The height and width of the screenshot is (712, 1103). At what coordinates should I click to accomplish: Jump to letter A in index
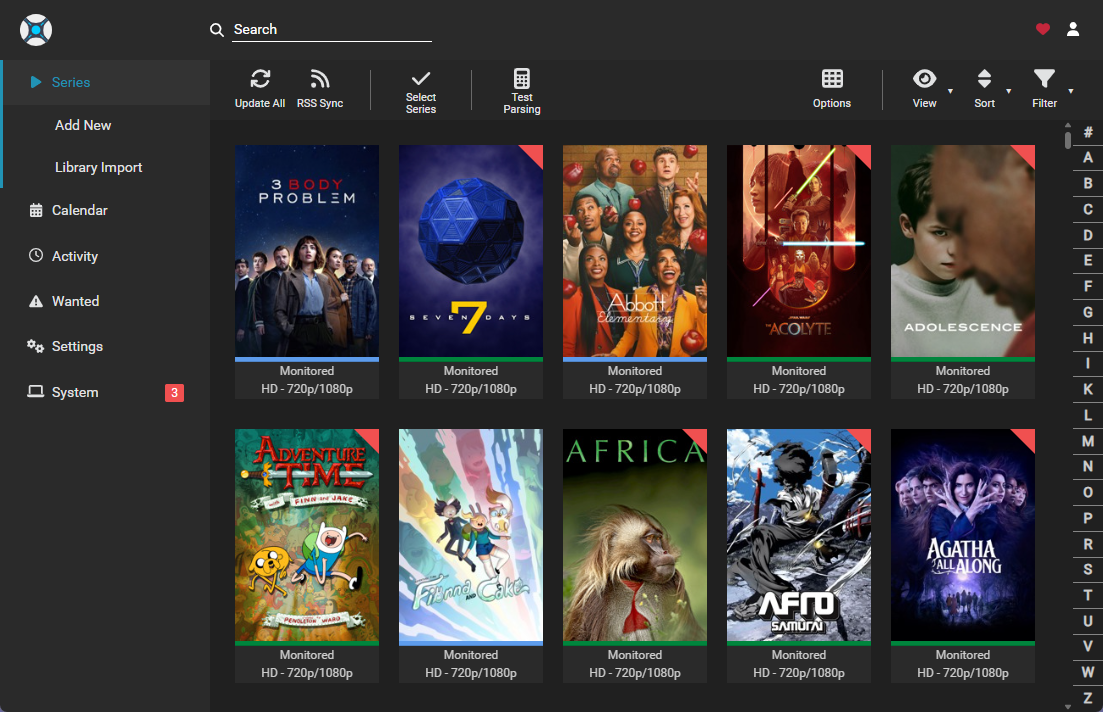pyautogui.click(x=1088, y=158)
